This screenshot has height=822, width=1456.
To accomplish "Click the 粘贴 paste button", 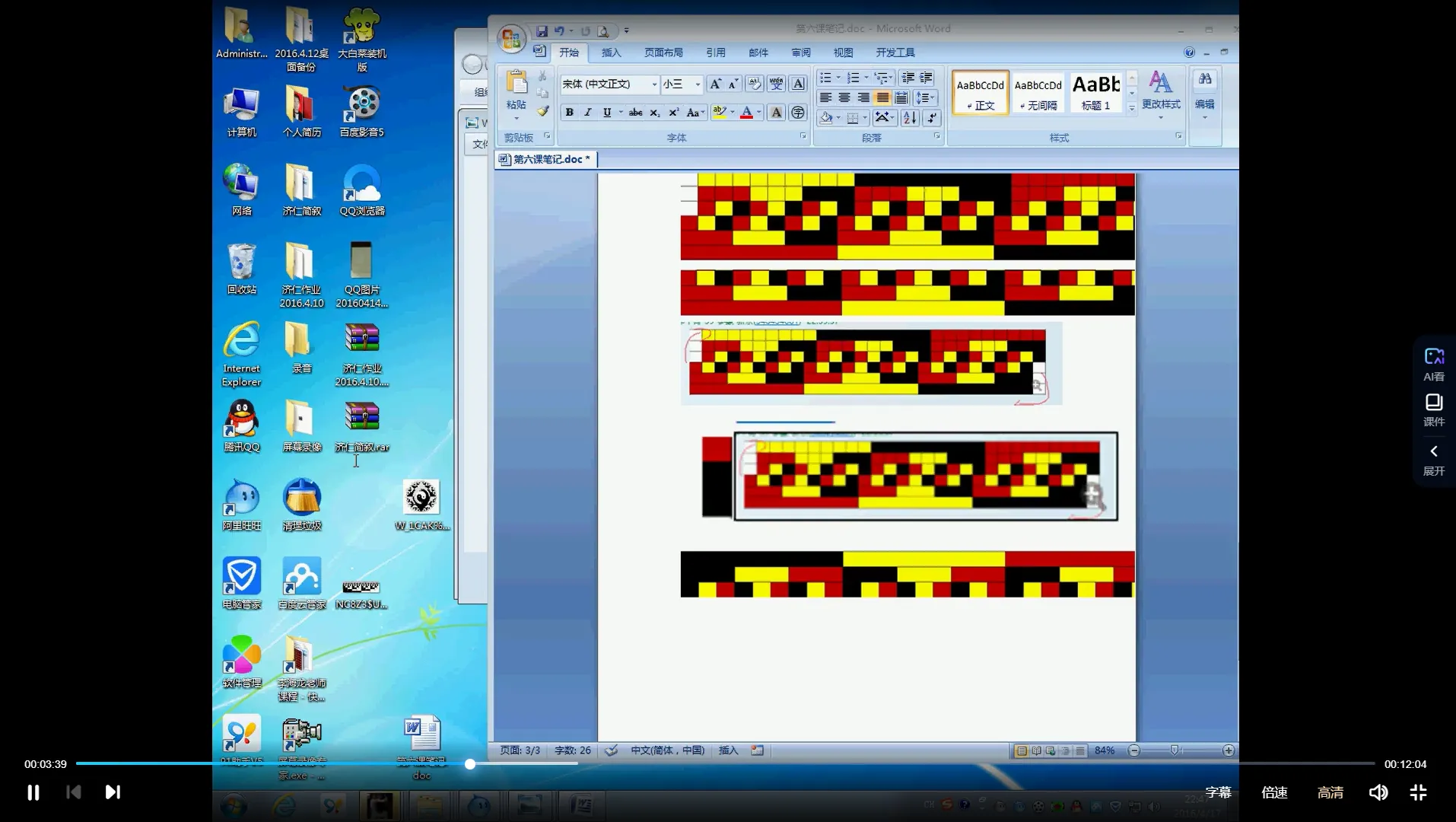I will [517, 91].
